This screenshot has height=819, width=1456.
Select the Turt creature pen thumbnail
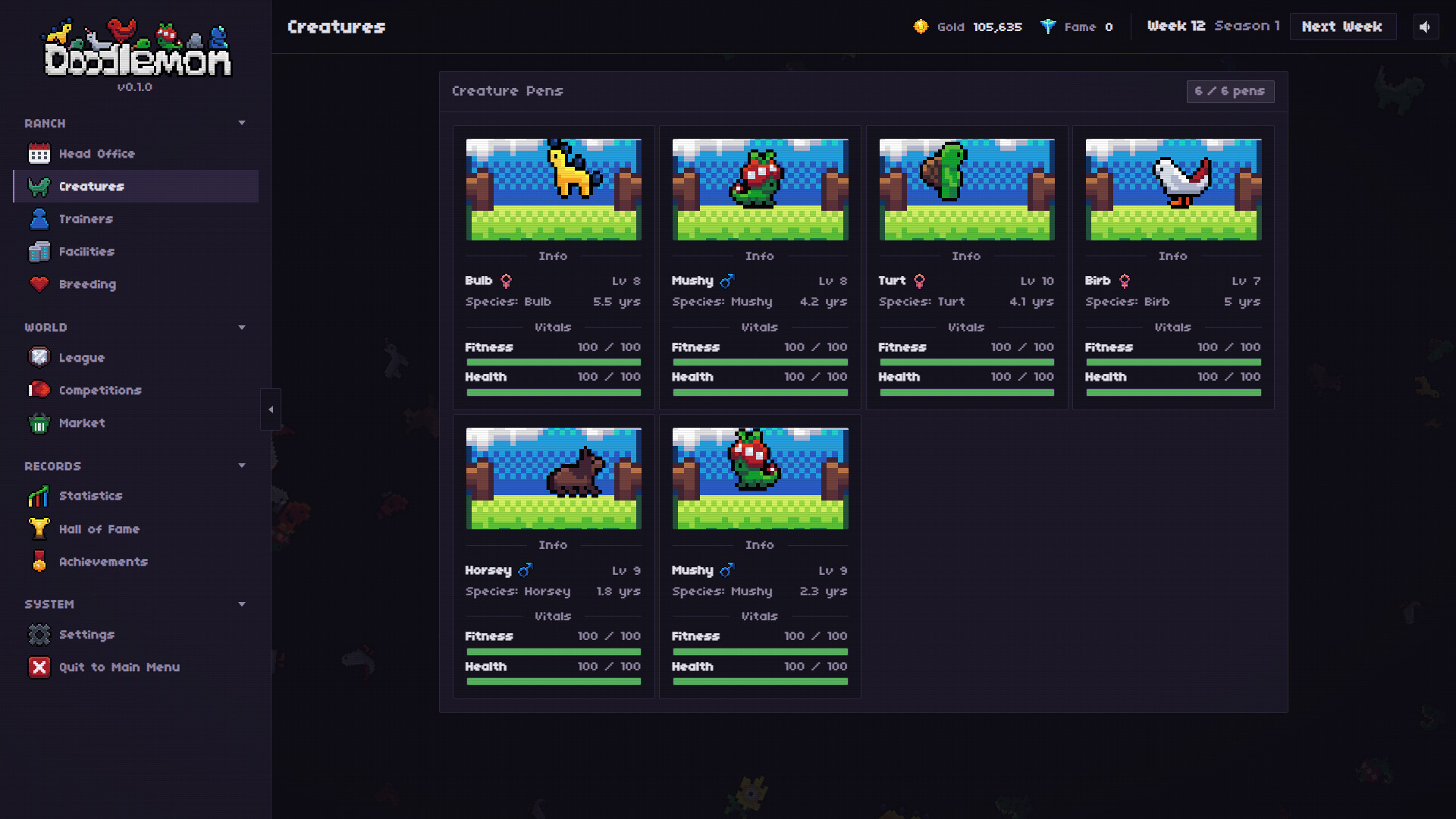tap(966, 190)
